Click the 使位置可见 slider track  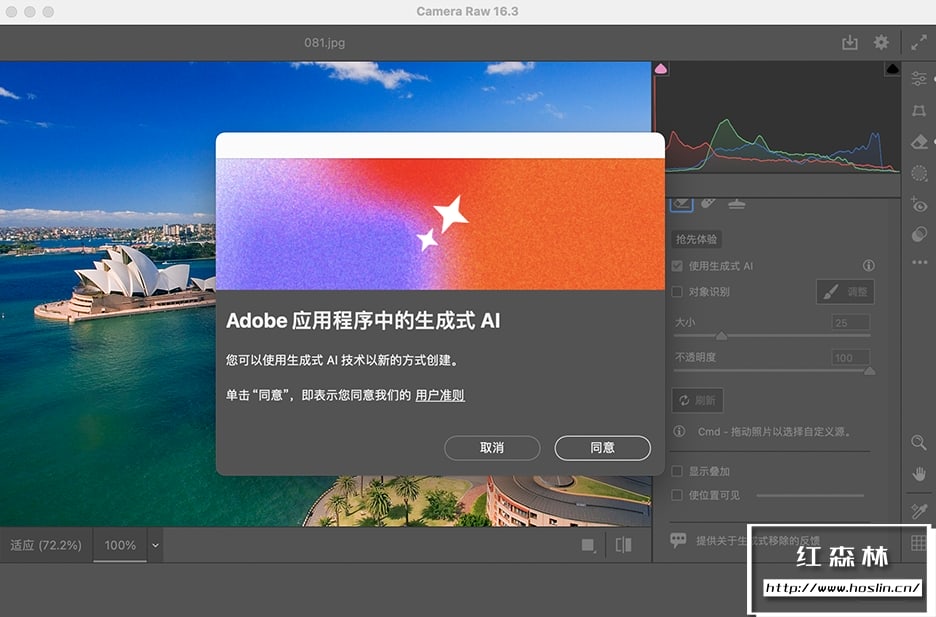(810, 495)
